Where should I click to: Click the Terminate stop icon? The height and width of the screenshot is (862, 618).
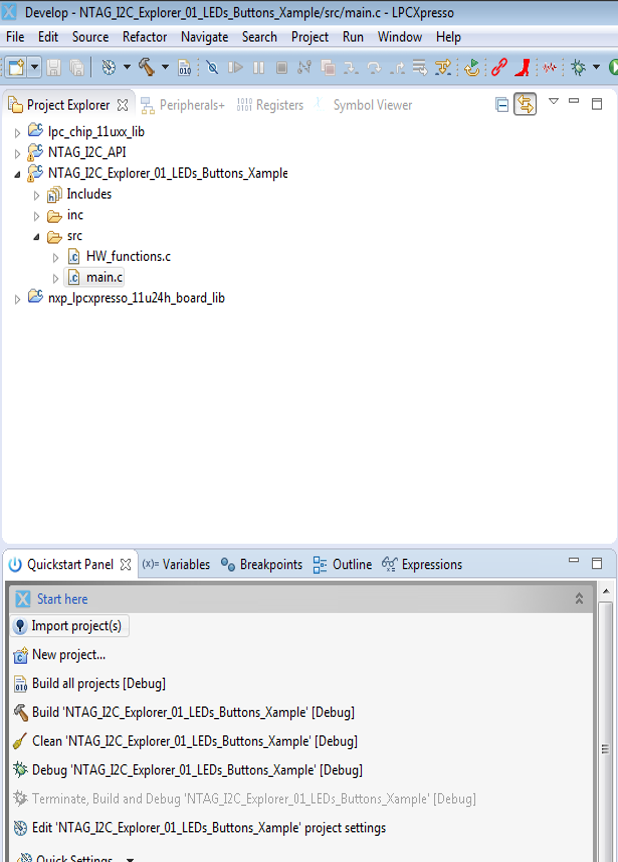(x=282, y=68)
